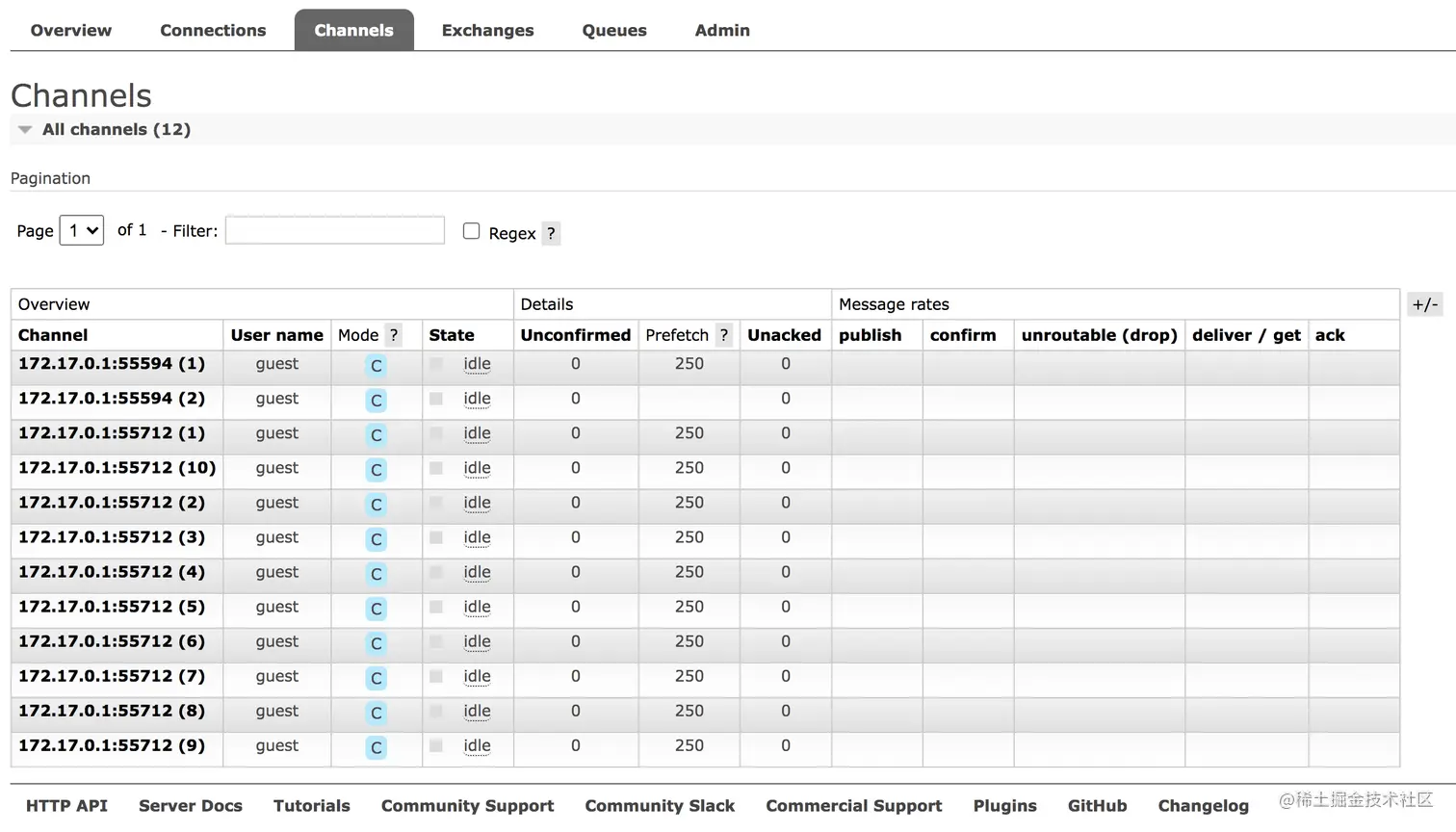
Task: Click C mode badge for 55712 (1)
Action: 377,435
